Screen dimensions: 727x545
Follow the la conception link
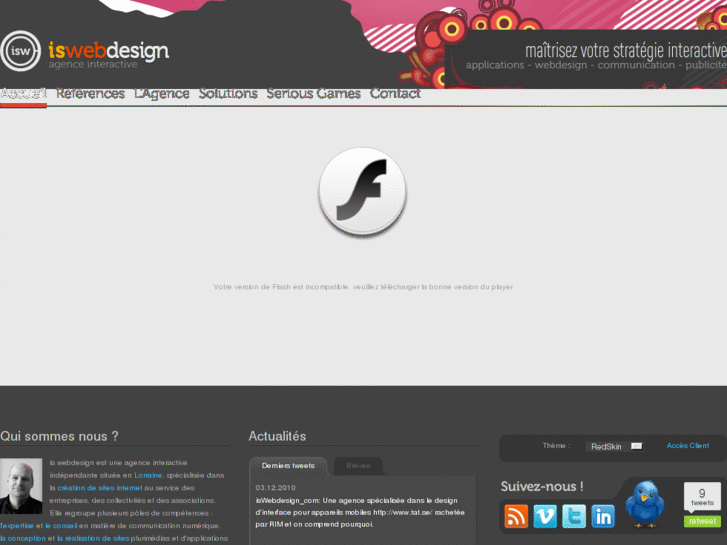point(23,539)
